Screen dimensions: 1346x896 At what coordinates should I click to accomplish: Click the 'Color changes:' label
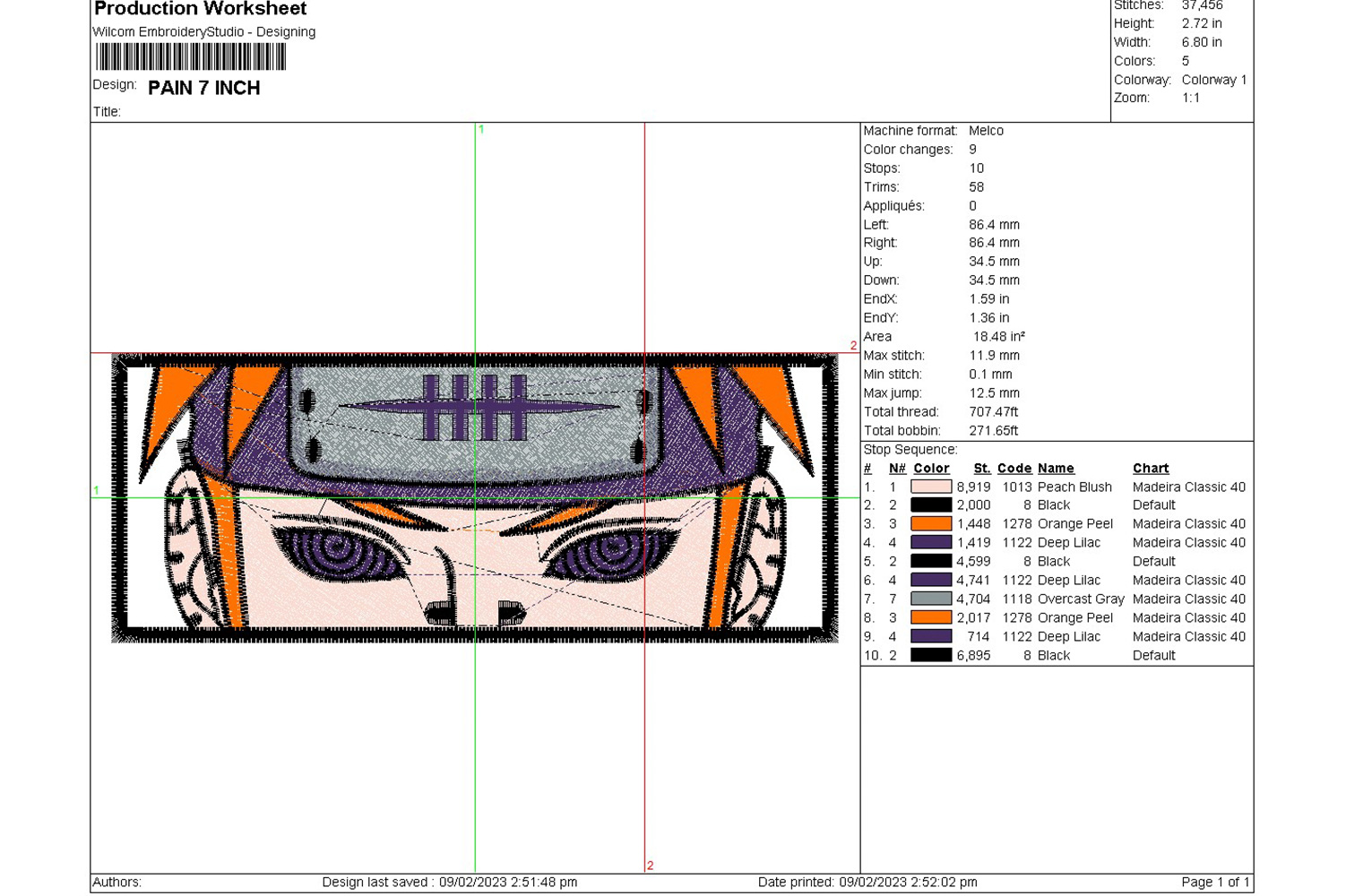pyautogui.click(x=908, y=150)
